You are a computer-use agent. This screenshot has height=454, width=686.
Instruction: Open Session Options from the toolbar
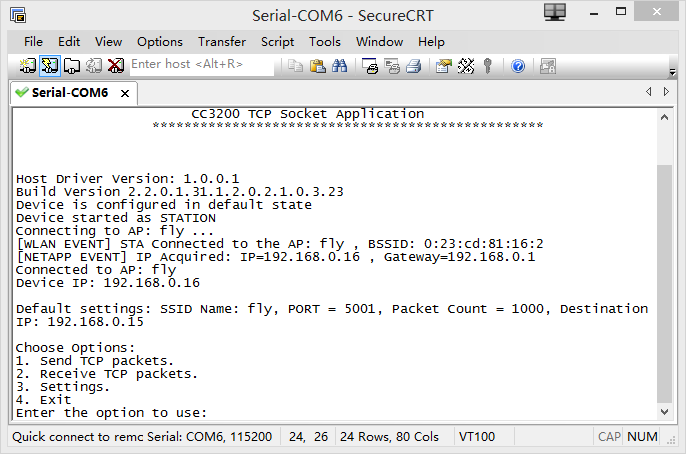(x=443, y=66)
